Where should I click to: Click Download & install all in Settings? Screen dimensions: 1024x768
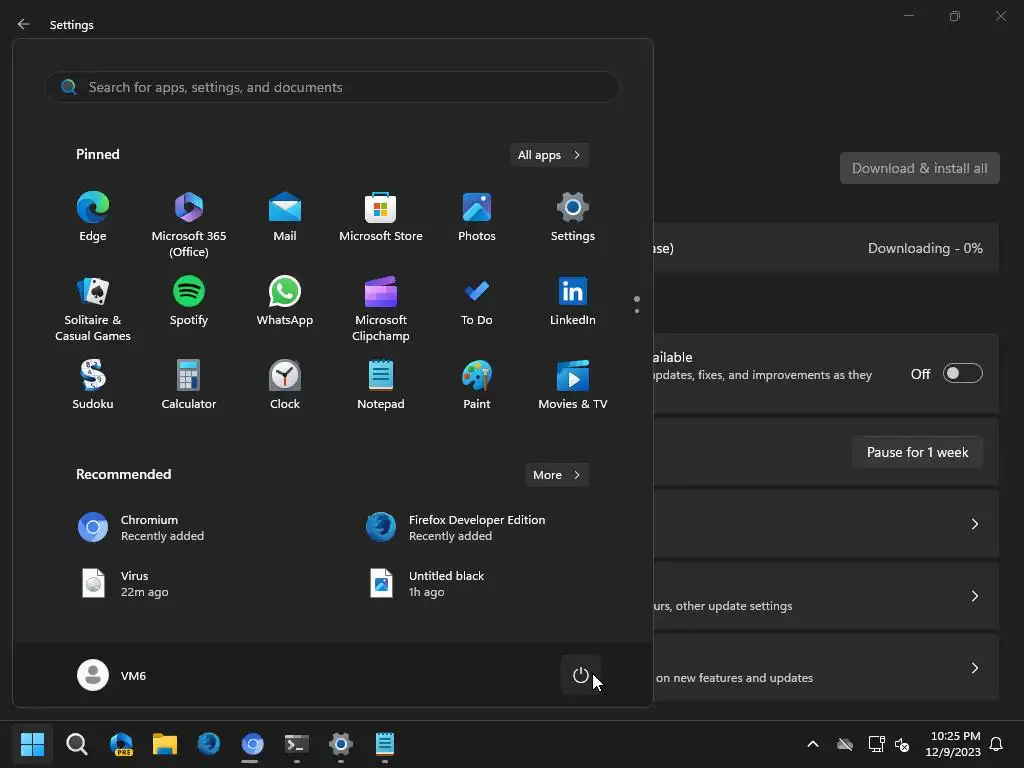920,168
